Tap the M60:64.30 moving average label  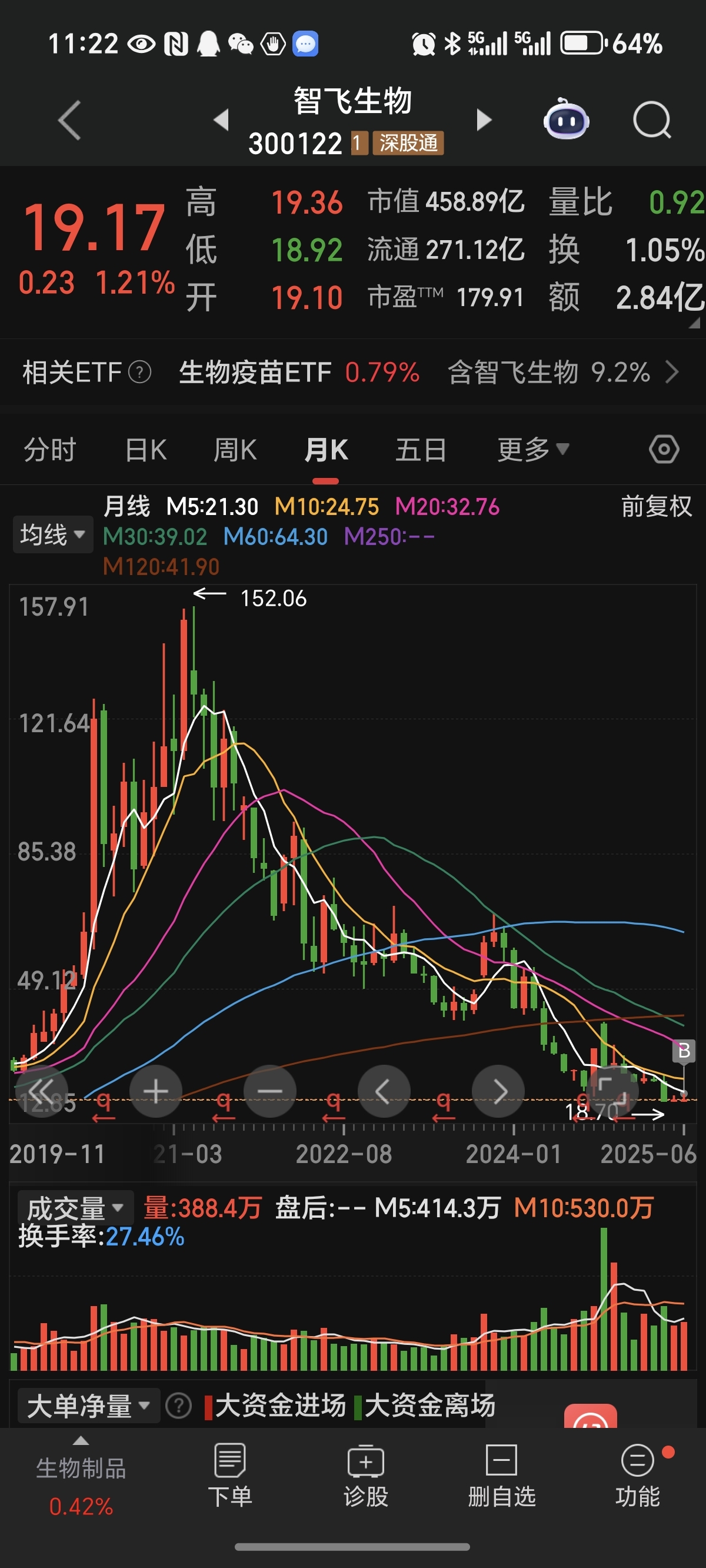(x=275, y=536)
